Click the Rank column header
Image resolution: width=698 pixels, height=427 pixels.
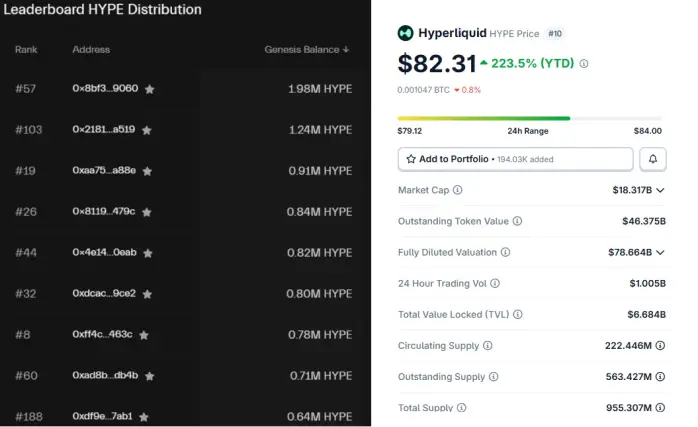(x=26, y=49)
